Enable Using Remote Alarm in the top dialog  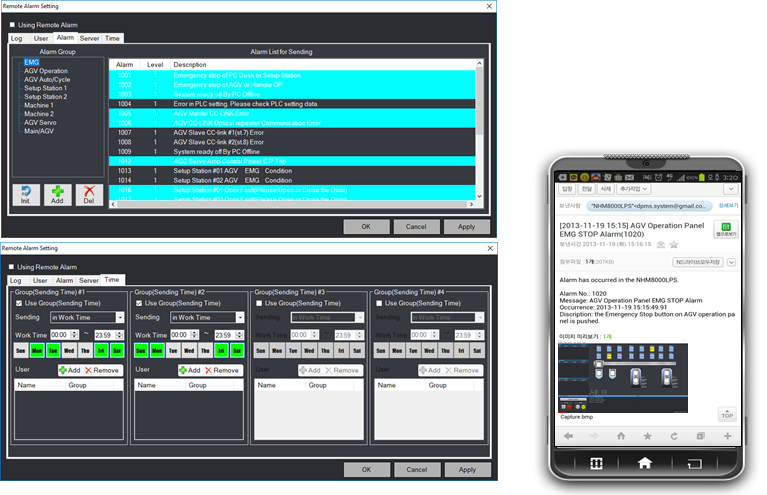click(x=12, y=25)
